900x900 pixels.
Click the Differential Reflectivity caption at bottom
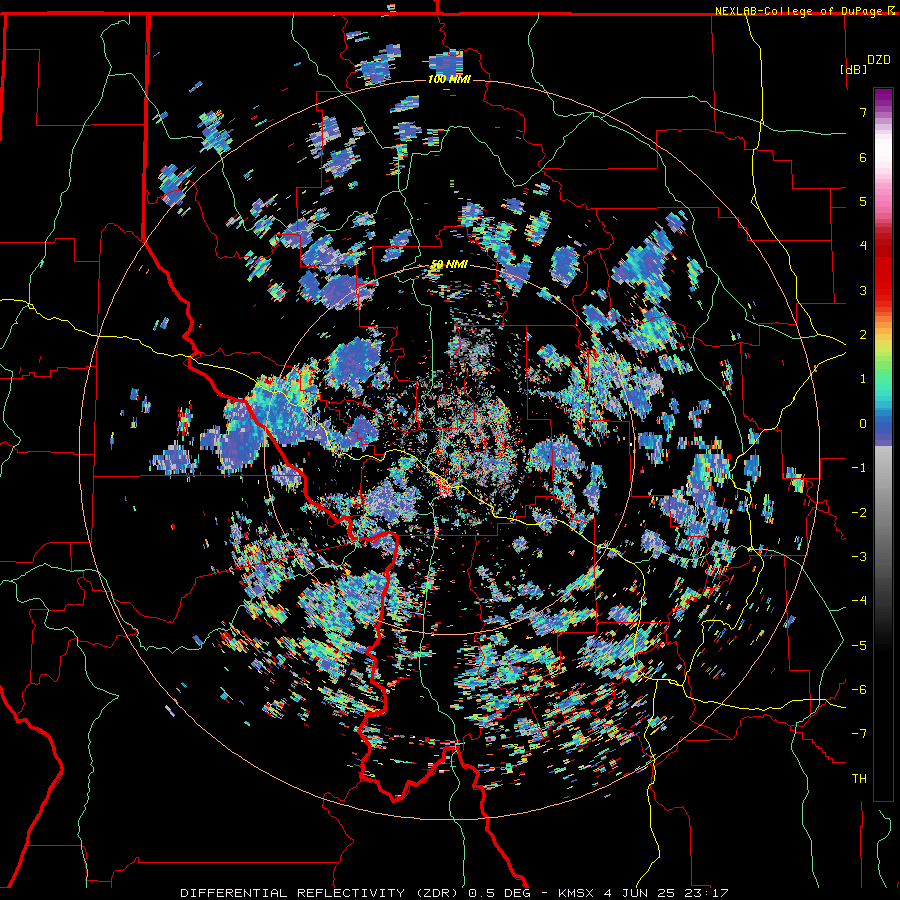455,893
